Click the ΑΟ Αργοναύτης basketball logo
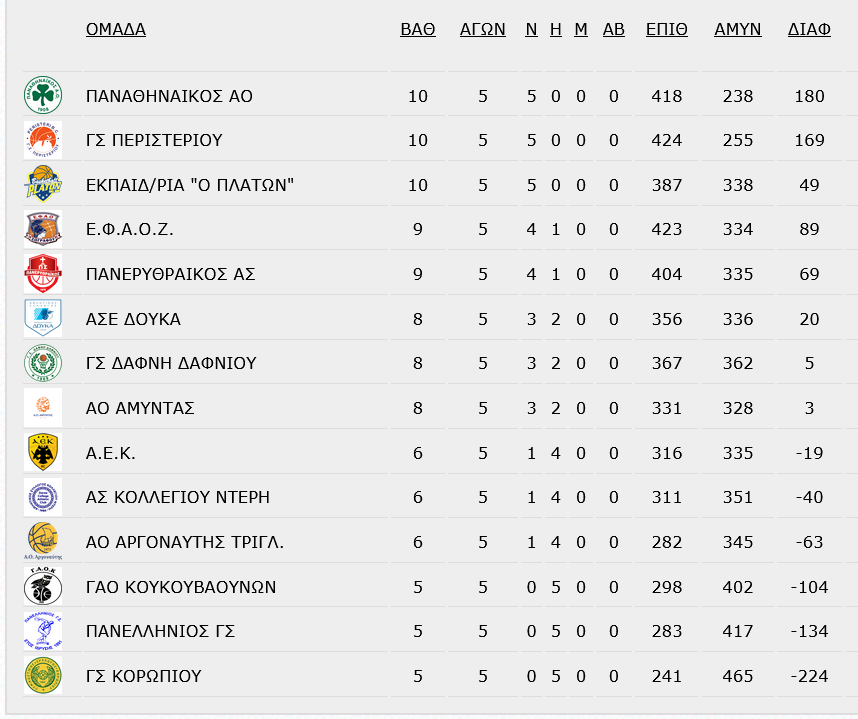The width and height of the screenshot is (858, 719). click(43, 542)
